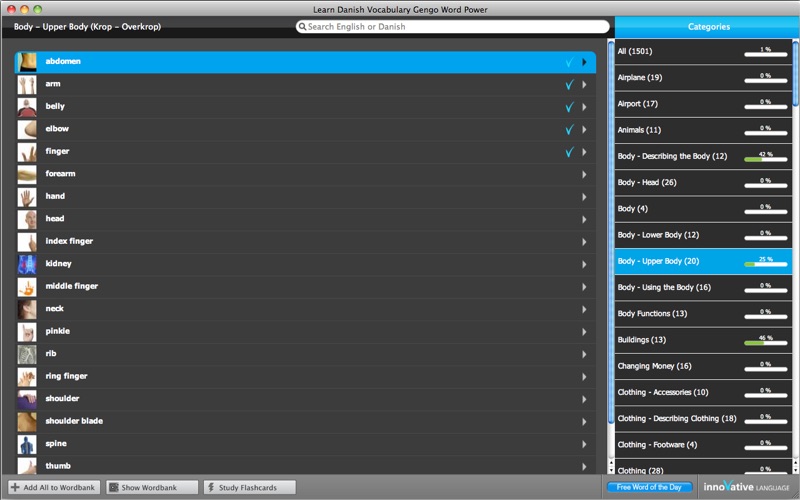Select the shoulder image icon

pos(27,399)
